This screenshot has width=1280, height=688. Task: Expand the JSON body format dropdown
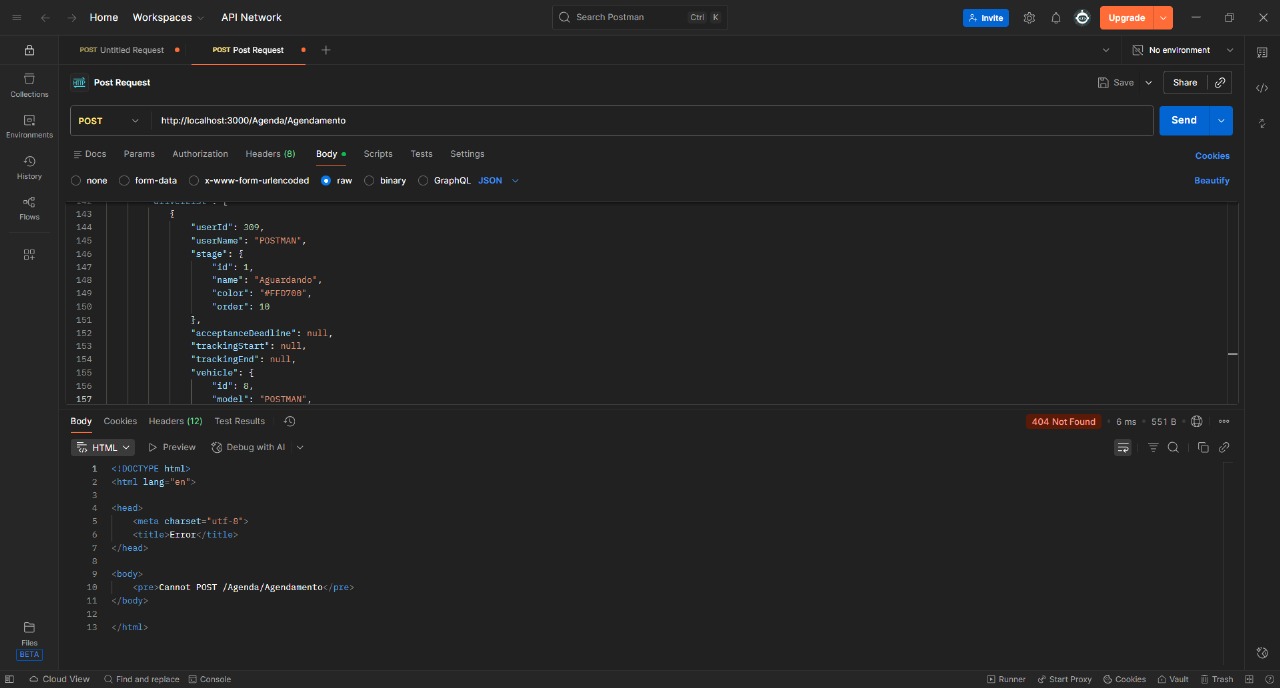pos(499,181)
